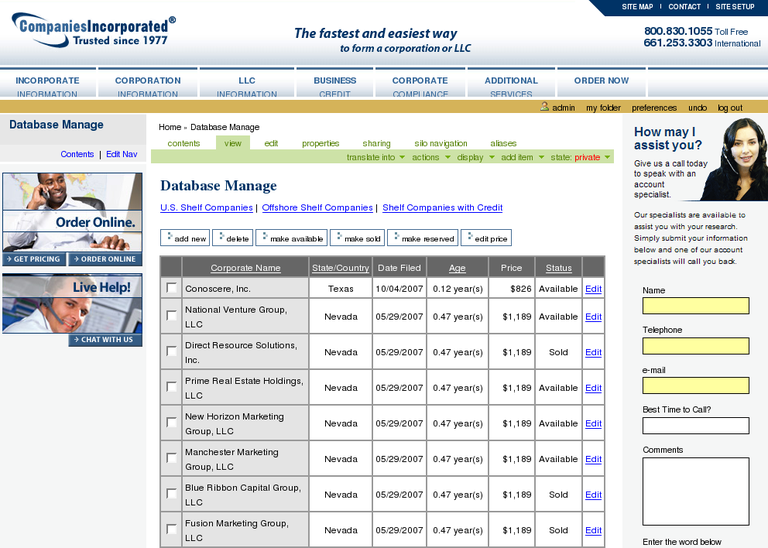Screen dimensions: 768x548
Task: Open Shelf Companies with Credit link
Action: point(442,208)
